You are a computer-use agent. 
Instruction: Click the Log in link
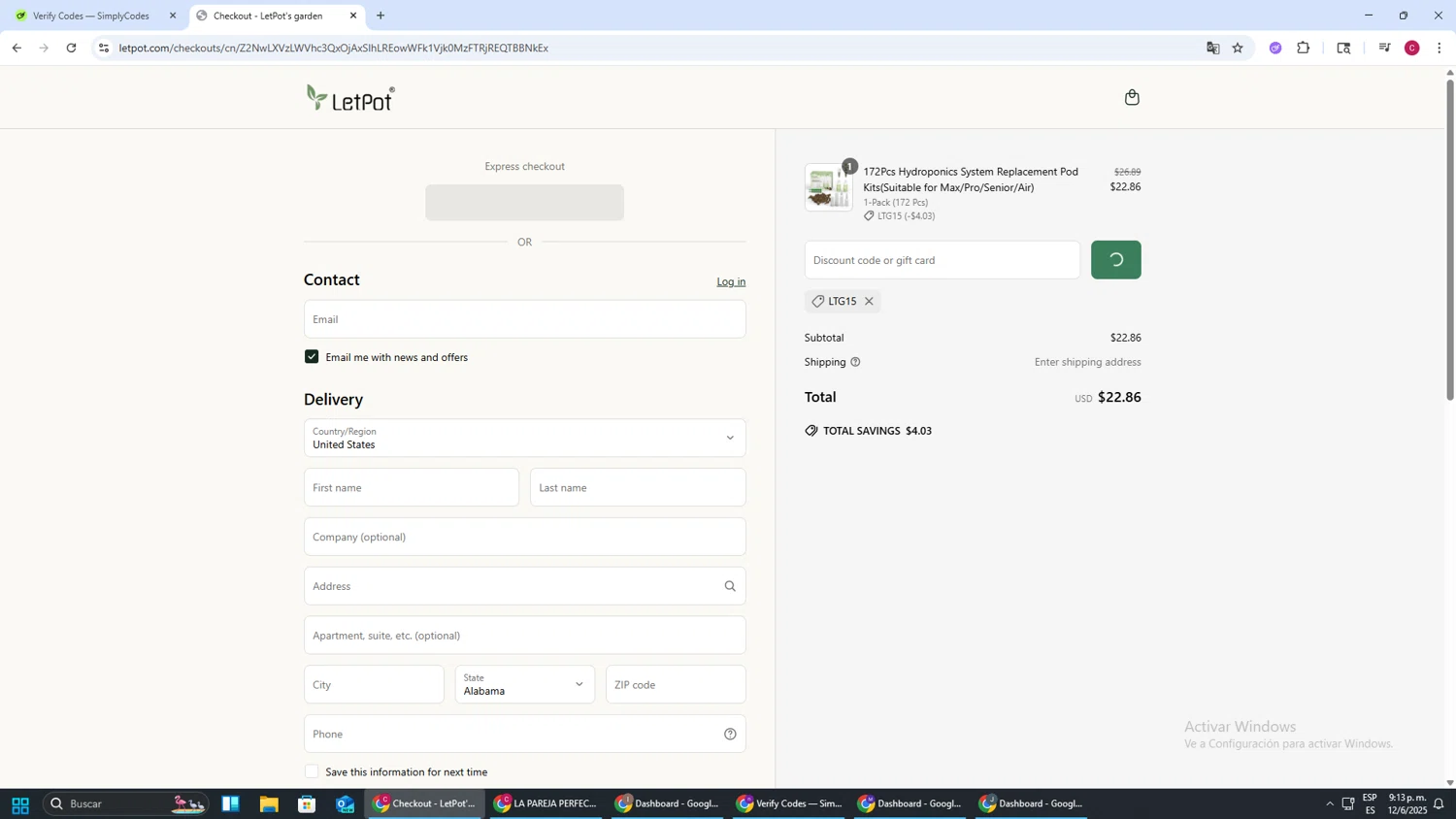731,282
